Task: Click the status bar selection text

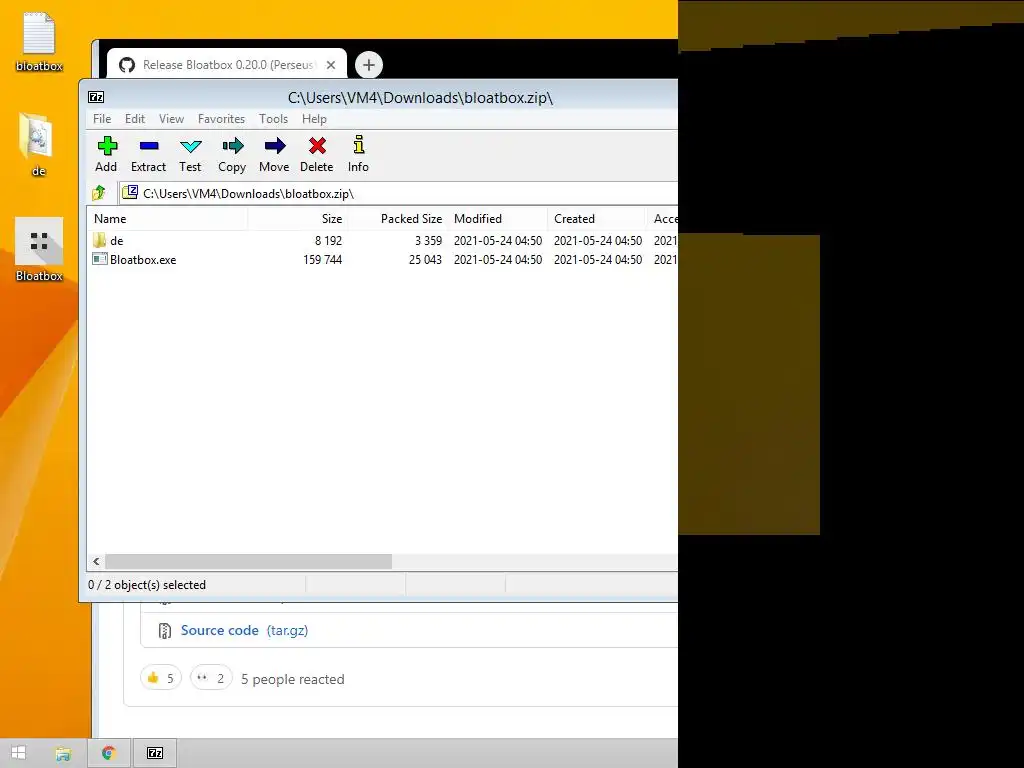Action: 147,585
